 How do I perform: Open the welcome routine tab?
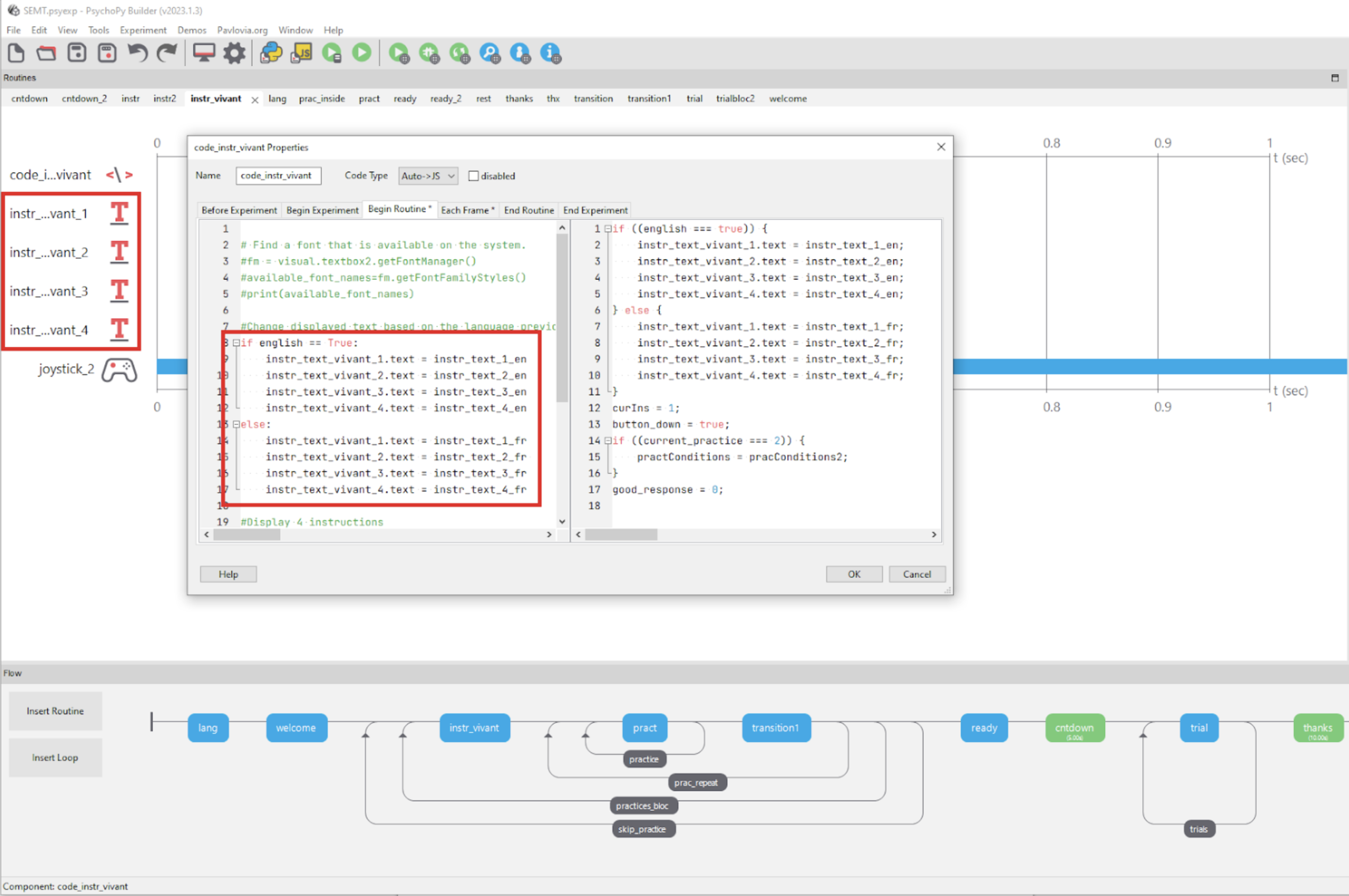(788, 99)
